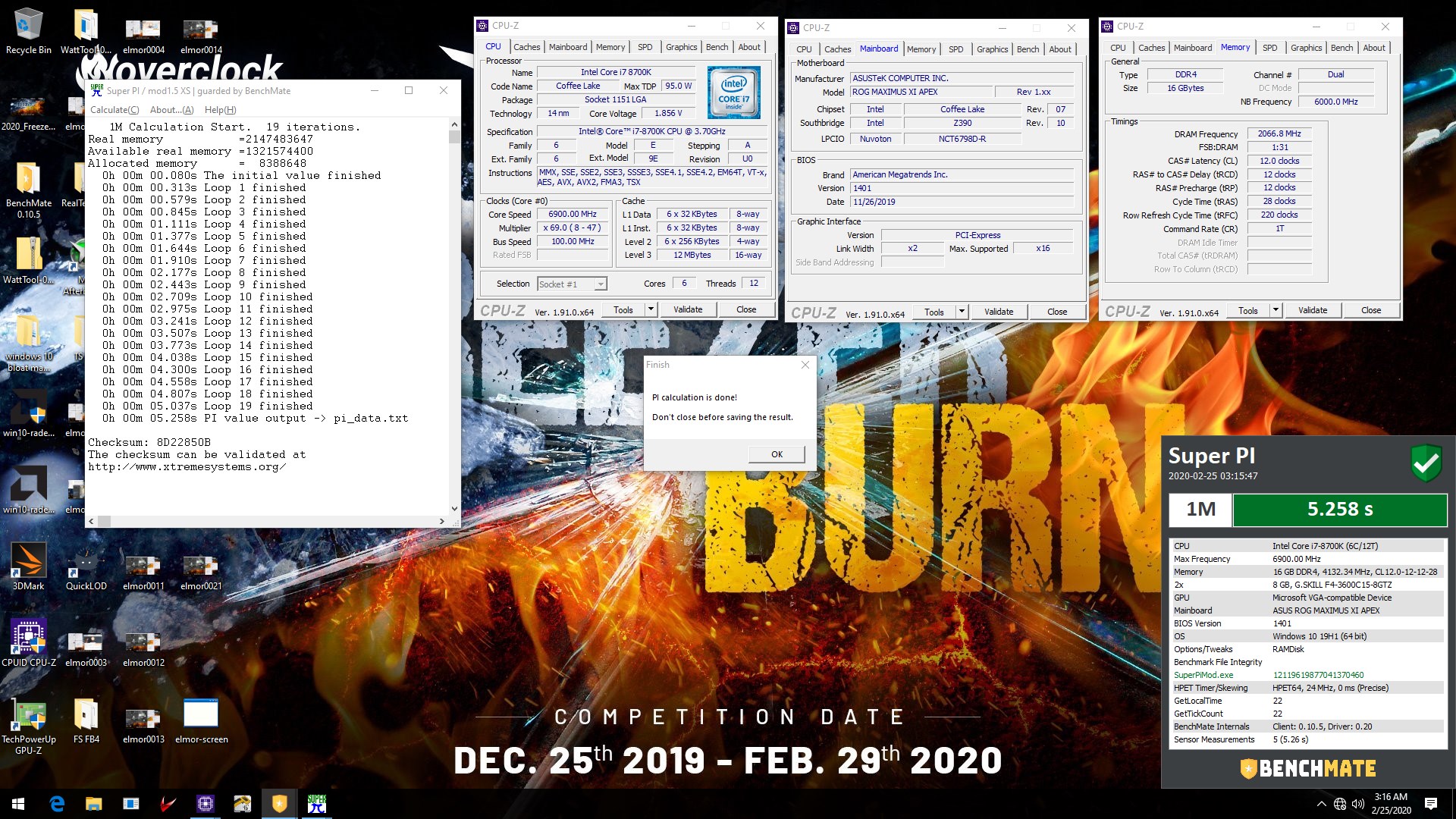Click Close in the Mainboard CPU-Z window
This screenshot has height=819, width=1456.
(1057, 312)
